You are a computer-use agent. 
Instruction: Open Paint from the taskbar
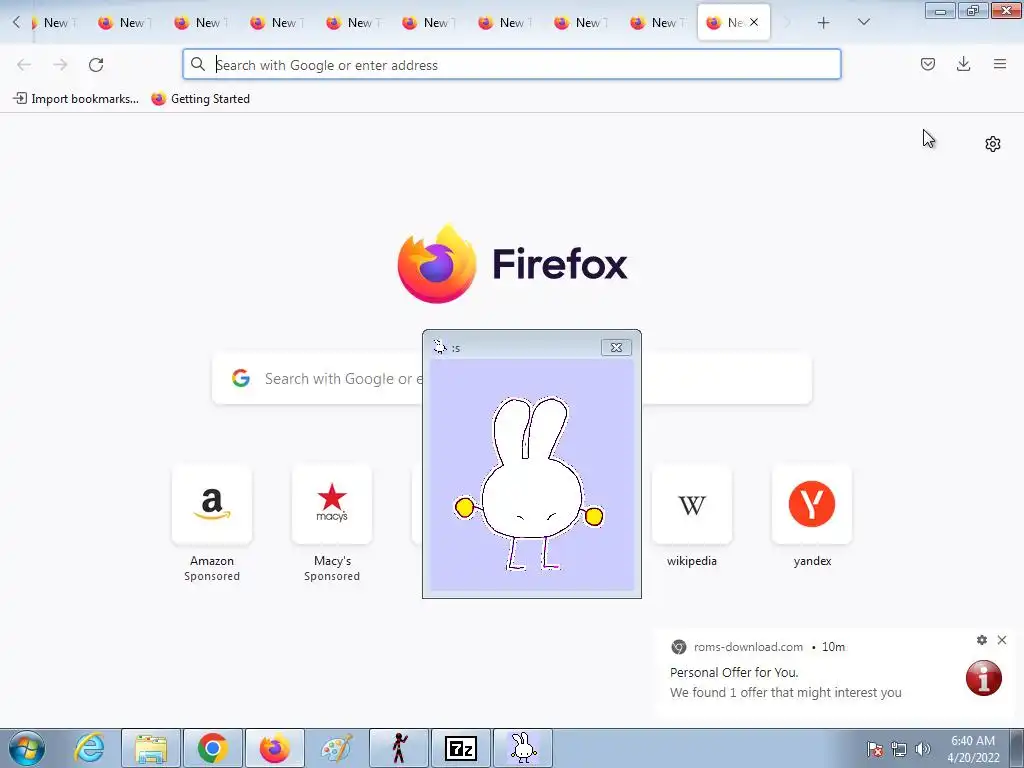click(337, 748)
